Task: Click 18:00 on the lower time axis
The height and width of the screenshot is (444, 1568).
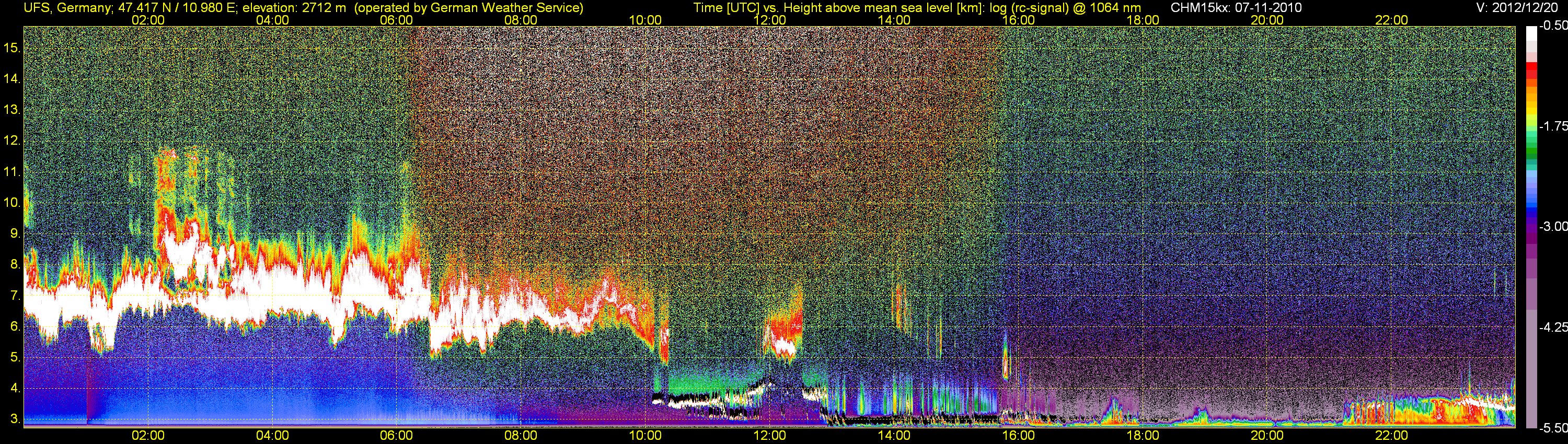Action: (x=1143, y=436)
